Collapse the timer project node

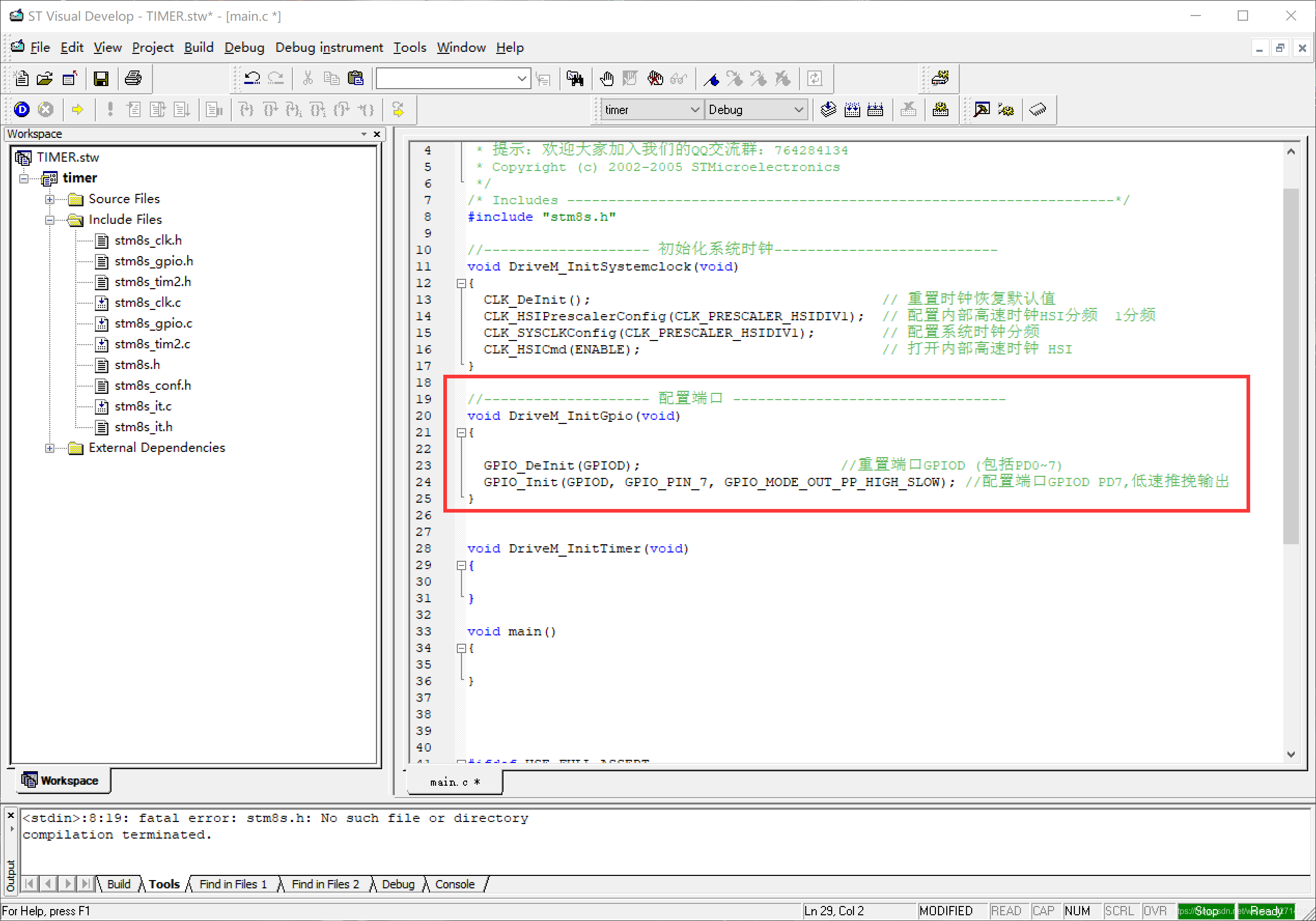tap(24, 179)
